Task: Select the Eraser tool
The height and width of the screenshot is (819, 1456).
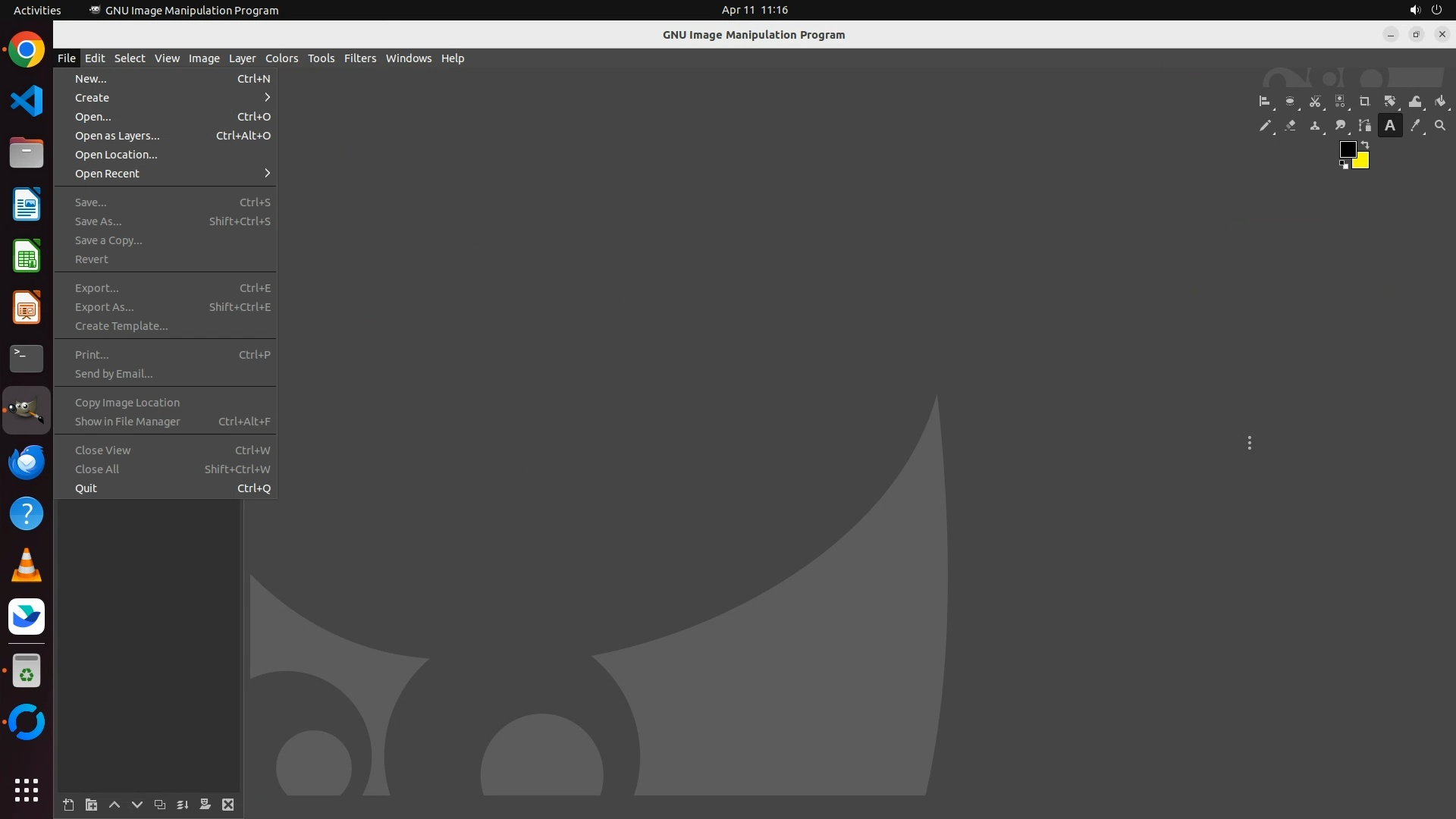Action: coord(1290,126)
